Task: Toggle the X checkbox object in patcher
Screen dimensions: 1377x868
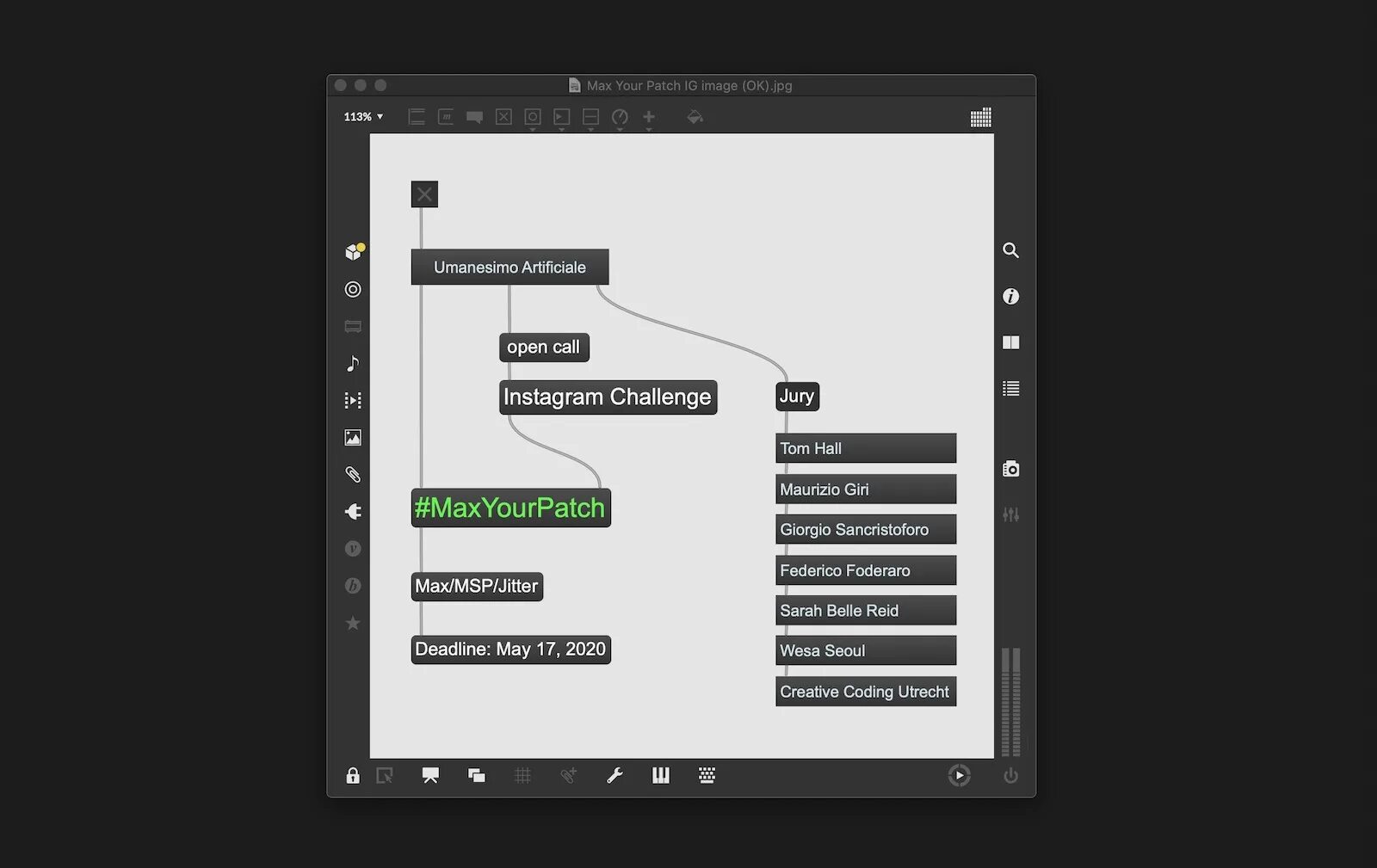Action: [424, 194]
